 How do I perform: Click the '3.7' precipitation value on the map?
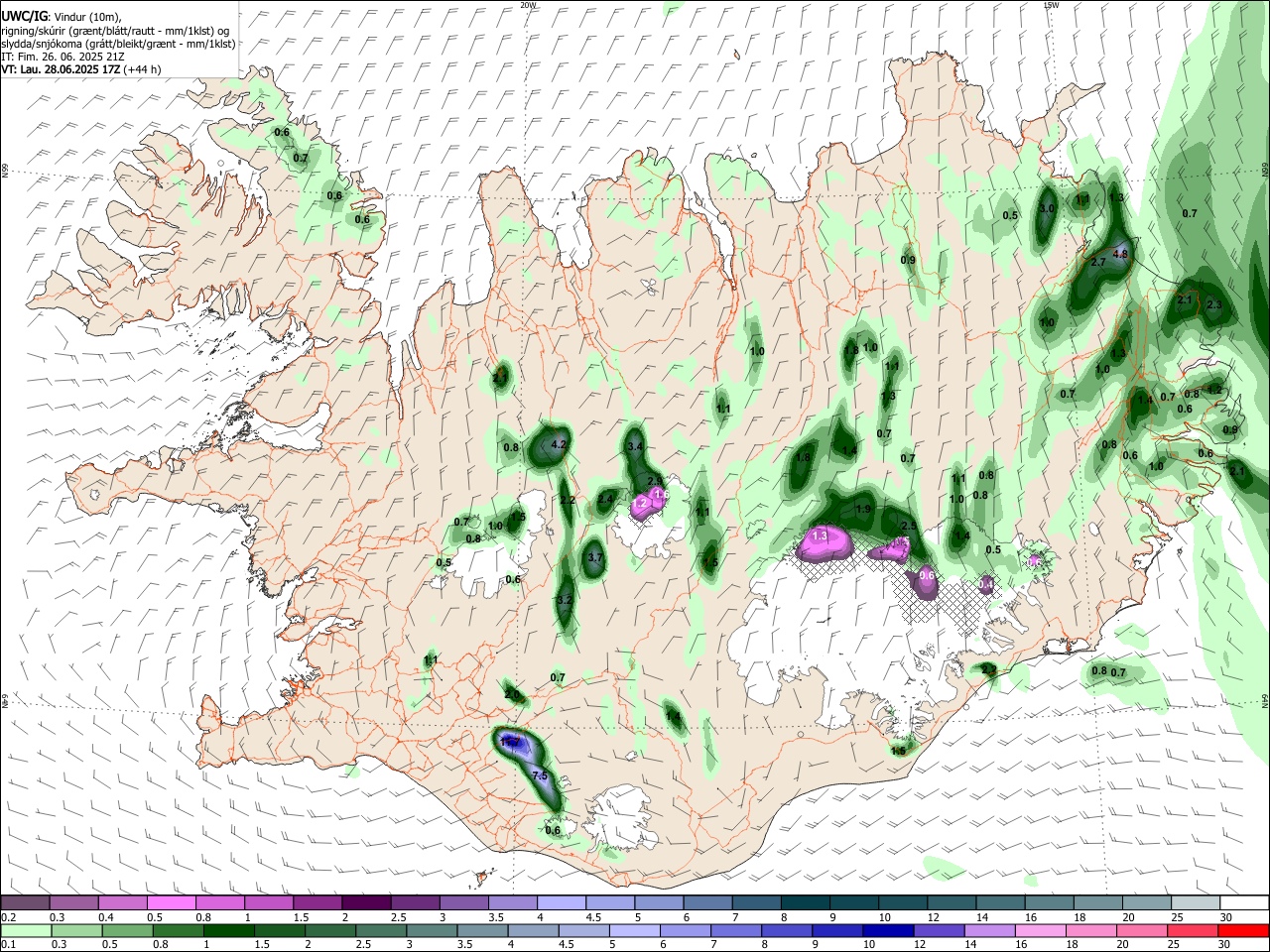point(595,558)
